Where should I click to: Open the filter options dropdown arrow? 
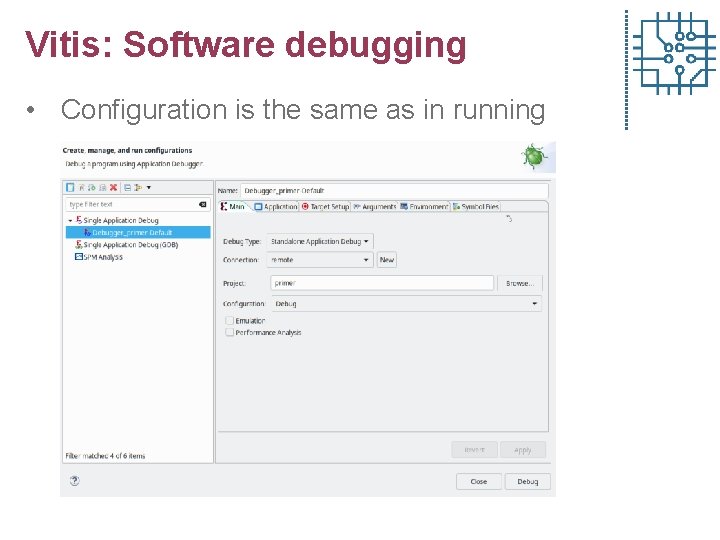pos(148,187)
